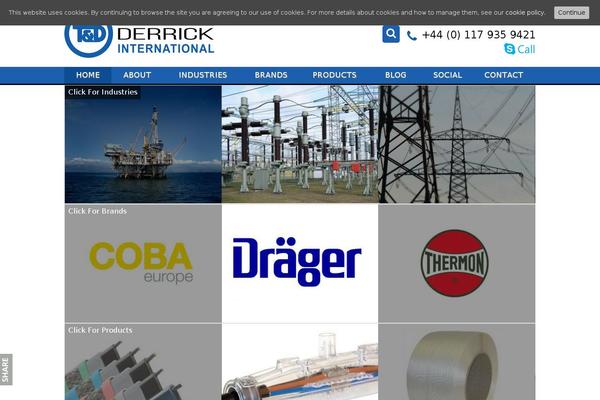Click the cable cleats product image
600x400 pixels.
tap(143, 362)
